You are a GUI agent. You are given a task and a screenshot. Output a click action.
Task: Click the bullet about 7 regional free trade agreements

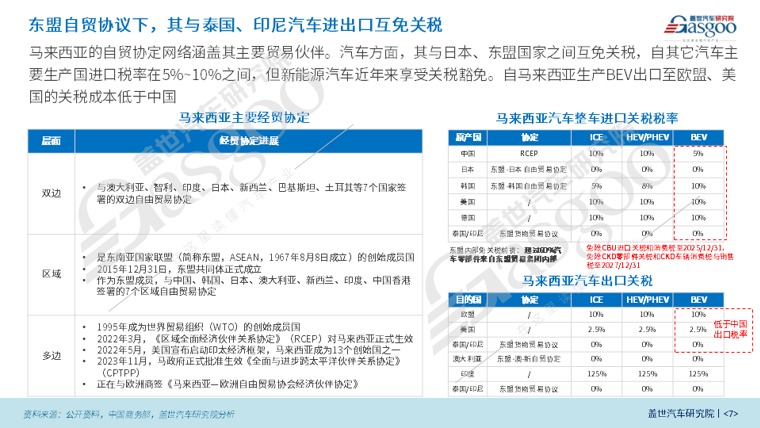click(x=253, y=286)
